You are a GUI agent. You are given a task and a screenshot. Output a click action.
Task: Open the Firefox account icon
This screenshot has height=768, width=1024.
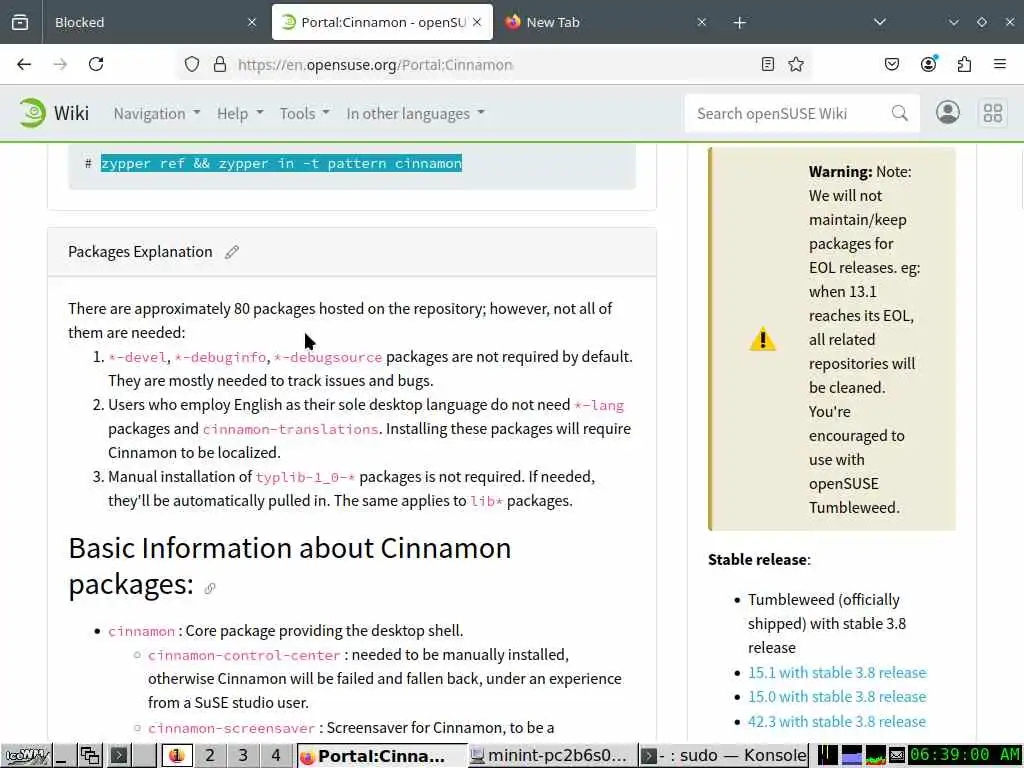tap(928, 64)
